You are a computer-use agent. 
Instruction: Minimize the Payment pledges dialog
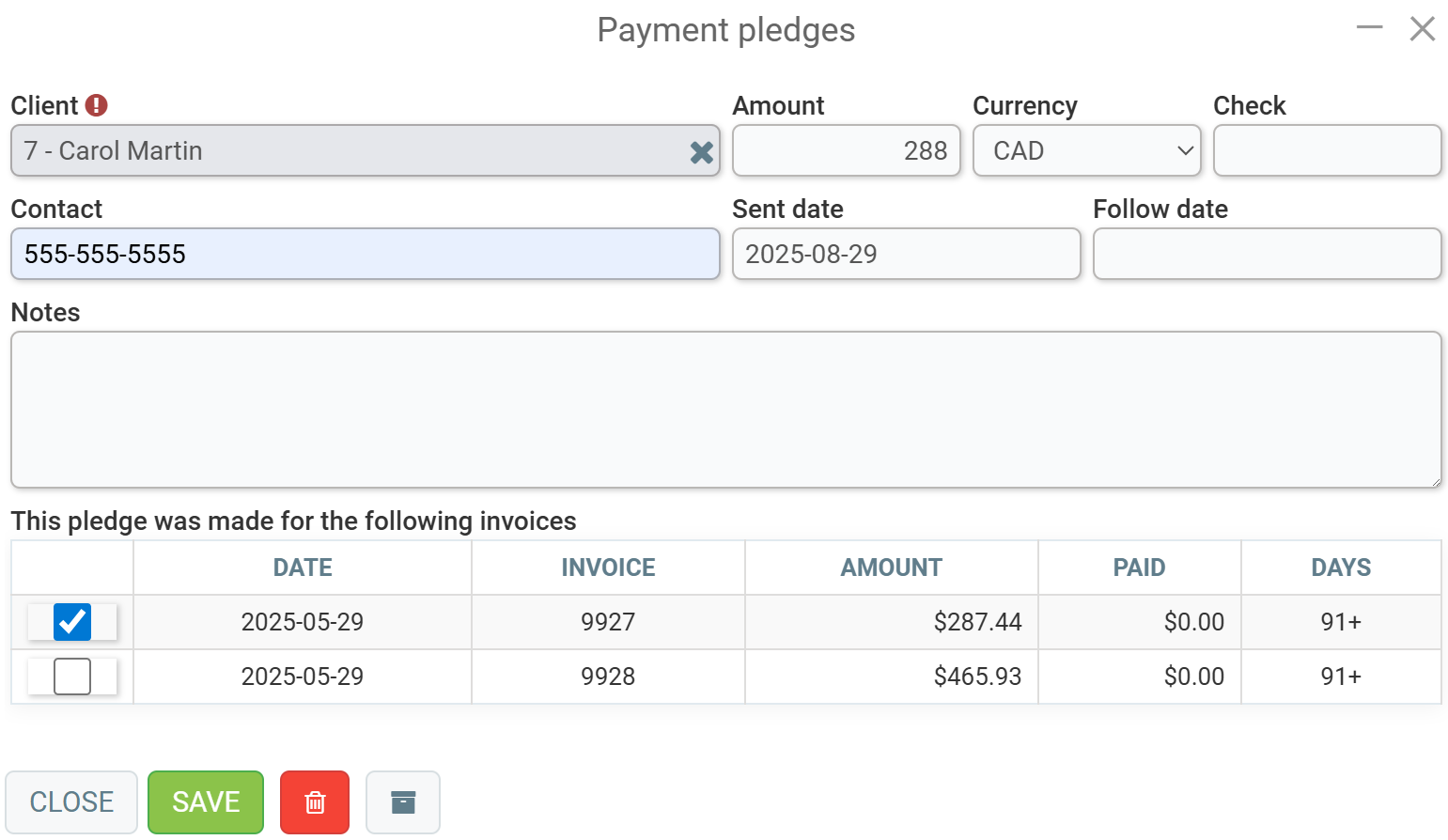coord(1369,28)
